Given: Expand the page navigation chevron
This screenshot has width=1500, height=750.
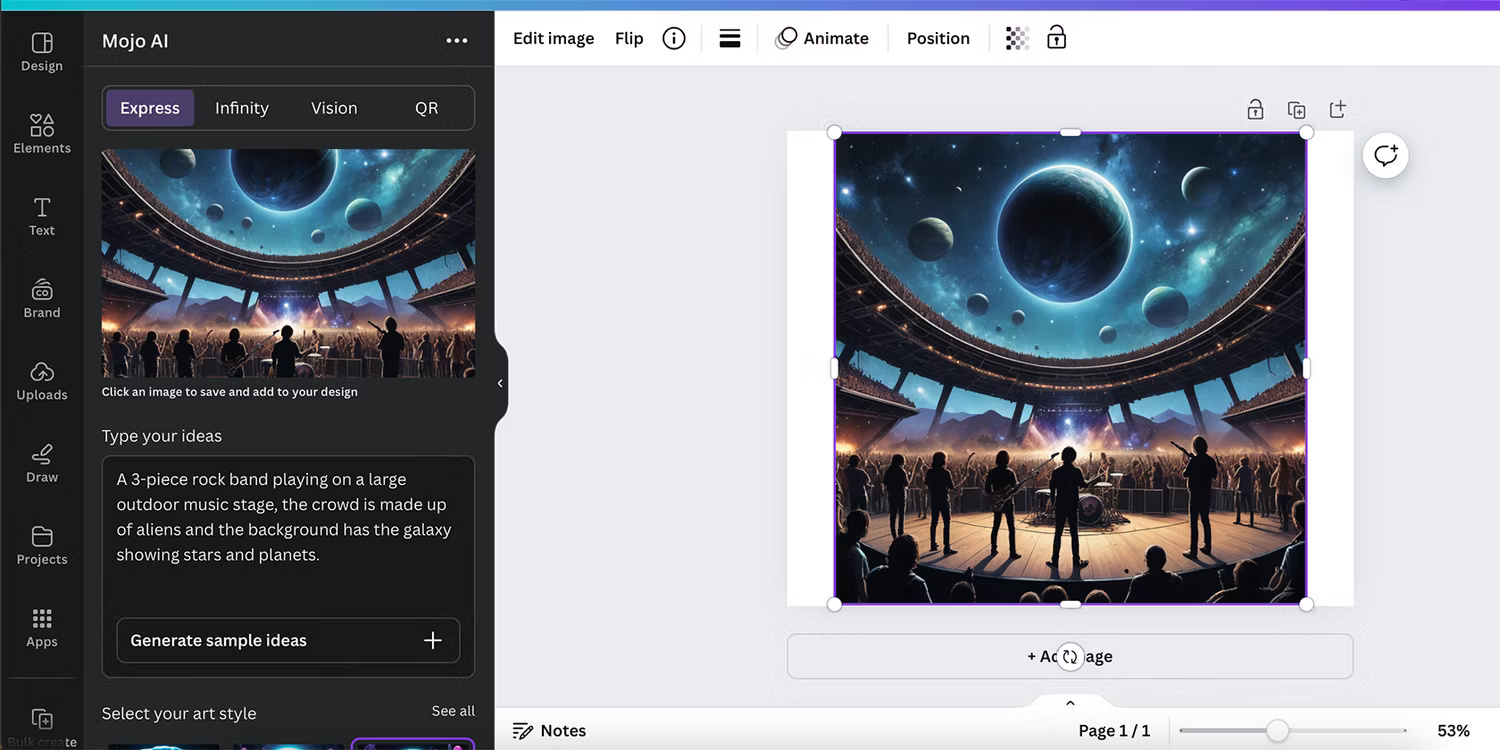Looking at the screenshot, I should pos(1069,702).
